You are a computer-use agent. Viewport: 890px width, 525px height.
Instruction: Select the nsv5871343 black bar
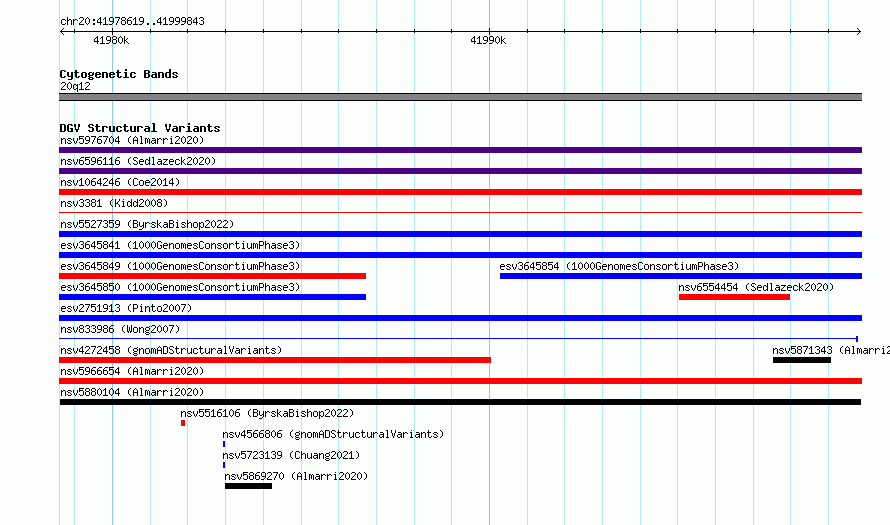801,360
